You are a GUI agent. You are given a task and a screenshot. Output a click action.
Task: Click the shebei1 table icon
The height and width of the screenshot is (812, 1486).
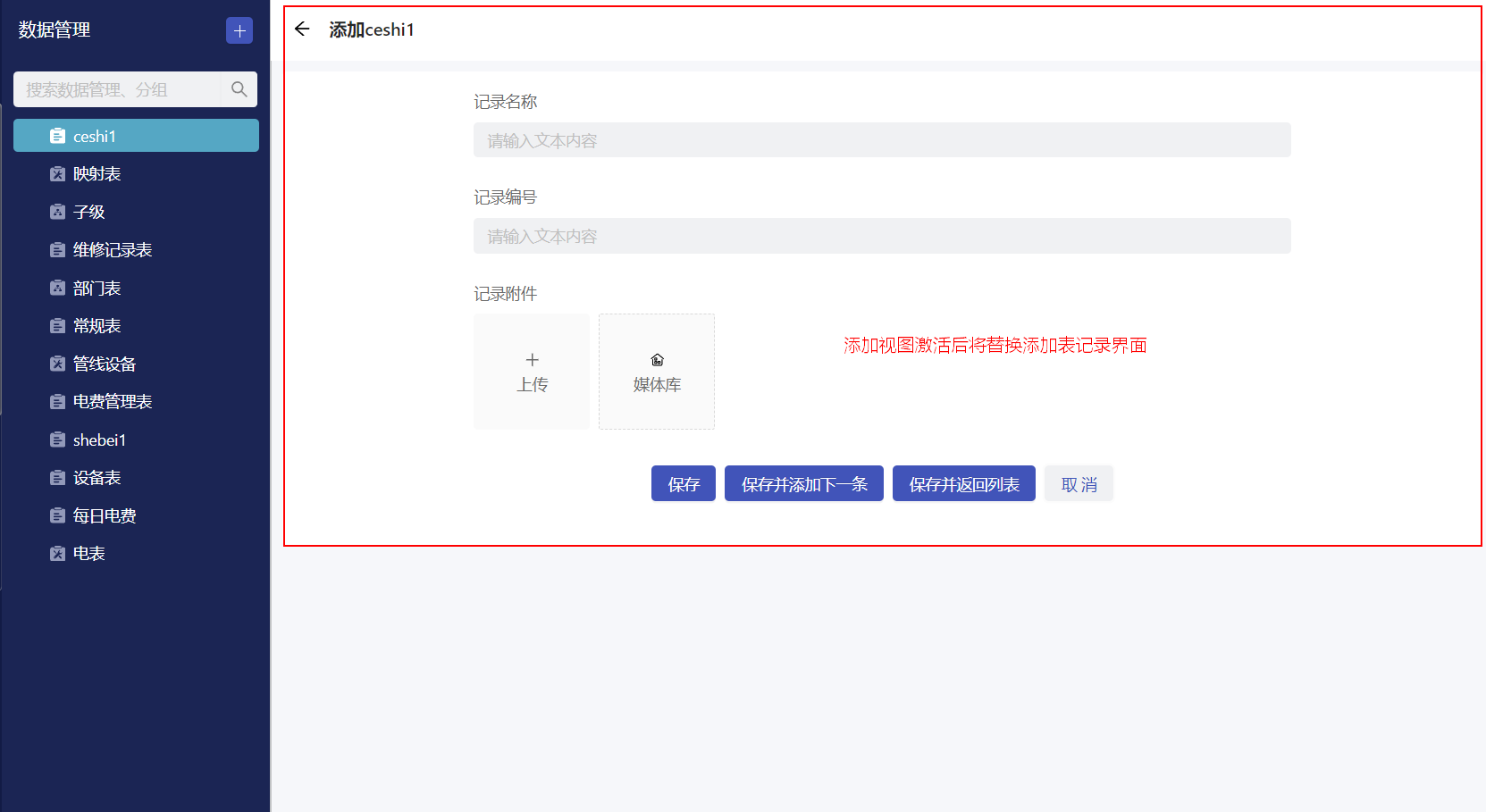(57, 439)
